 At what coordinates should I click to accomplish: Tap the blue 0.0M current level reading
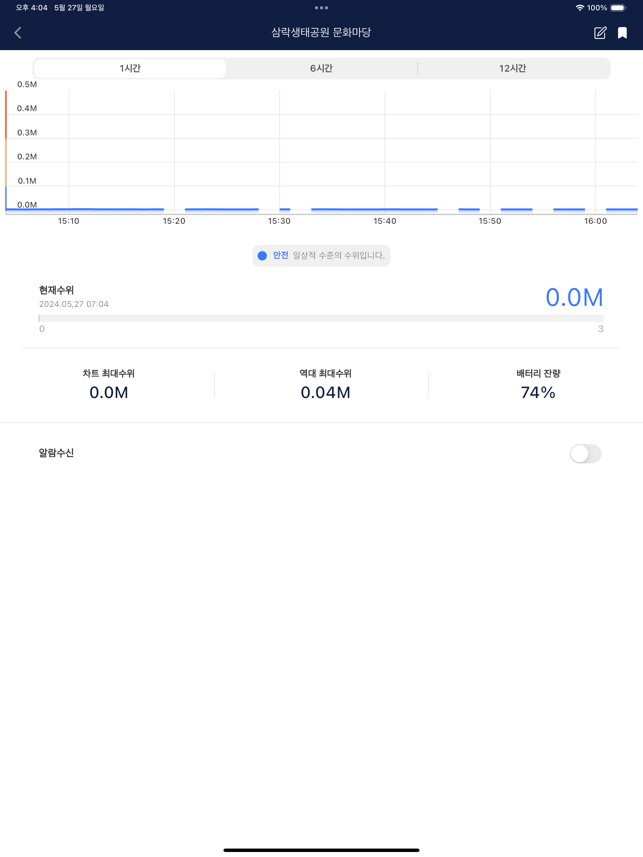tap(574, 297)
